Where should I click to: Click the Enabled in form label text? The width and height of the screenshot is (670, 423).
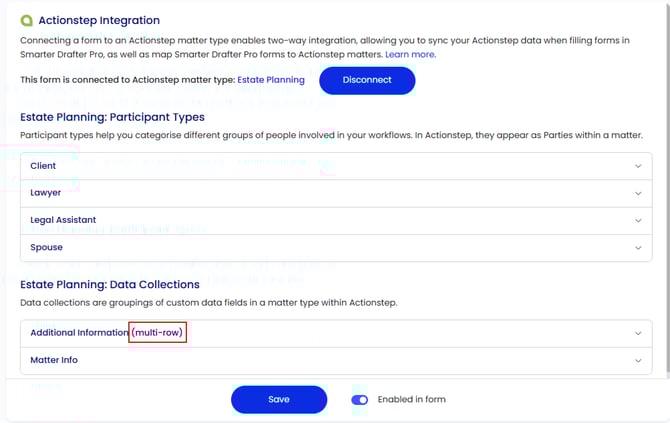pyautogui.click(x=411, y=399)
